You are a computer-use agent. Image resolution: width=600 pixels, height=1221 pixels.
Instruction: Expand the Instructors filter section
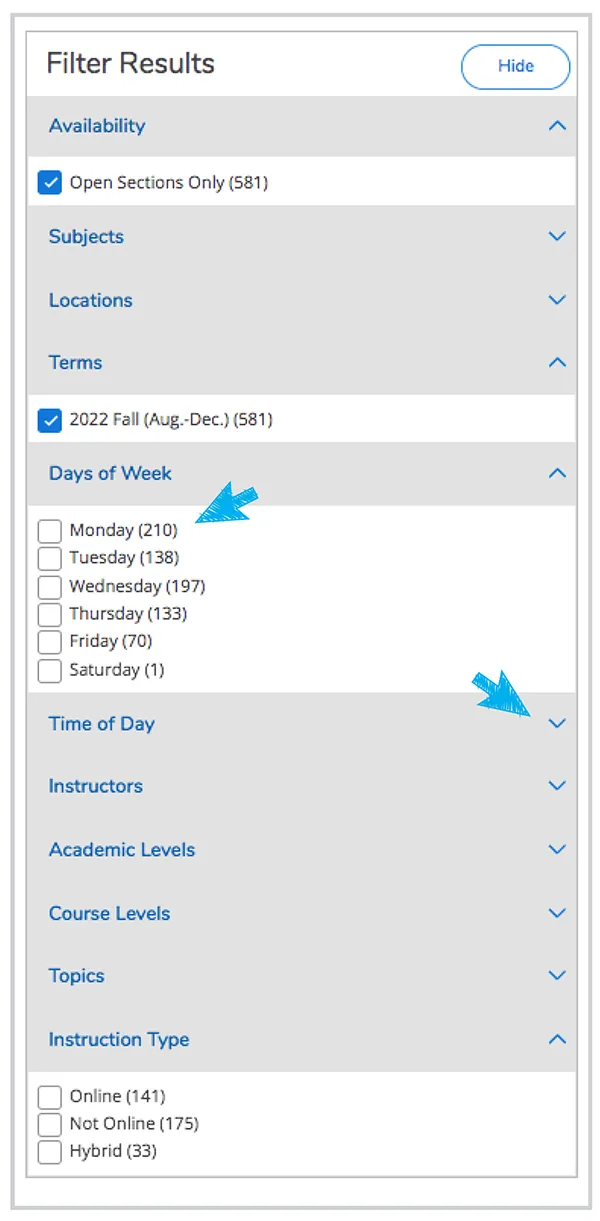(x=557, y=786)
